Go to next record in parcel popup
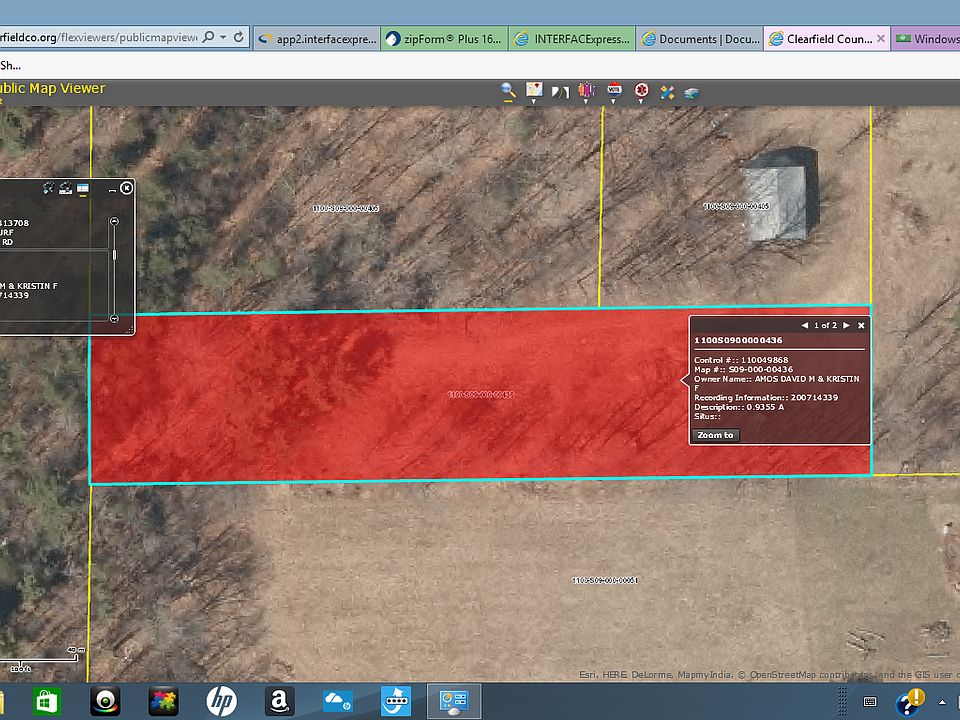The width and height of the screenshot is (960, 720). pos(846,325)
